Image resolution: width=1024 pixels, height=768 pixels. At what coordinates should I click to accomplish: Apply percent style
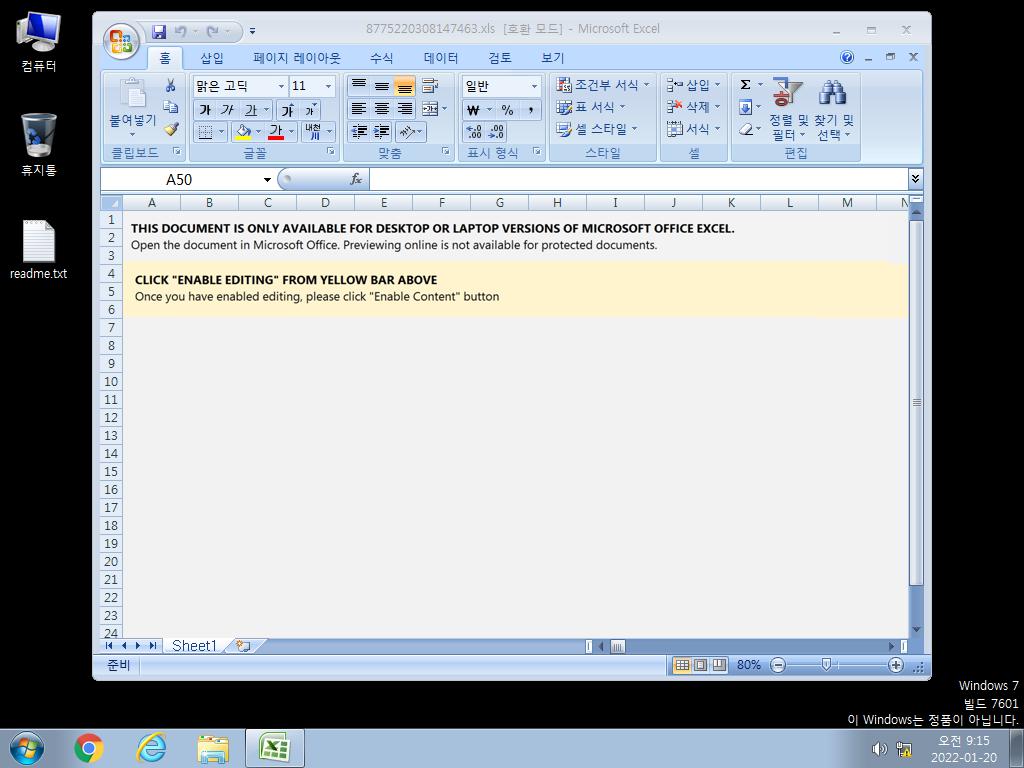[507, 110]
